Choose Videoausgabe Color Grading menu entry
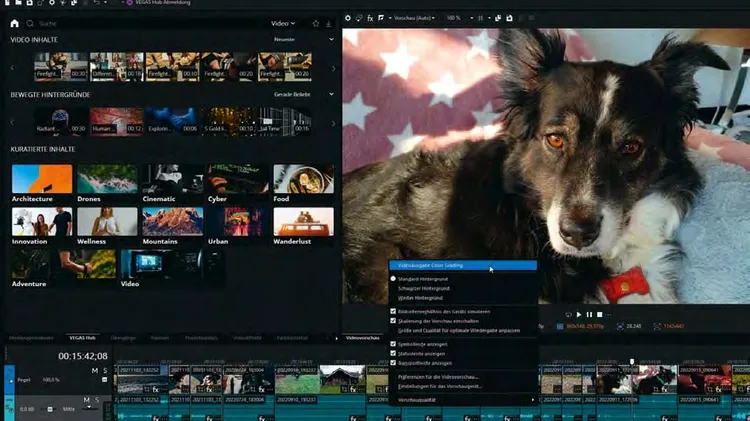The height and width of the screenshot is (421, 750). coord(462,266)
